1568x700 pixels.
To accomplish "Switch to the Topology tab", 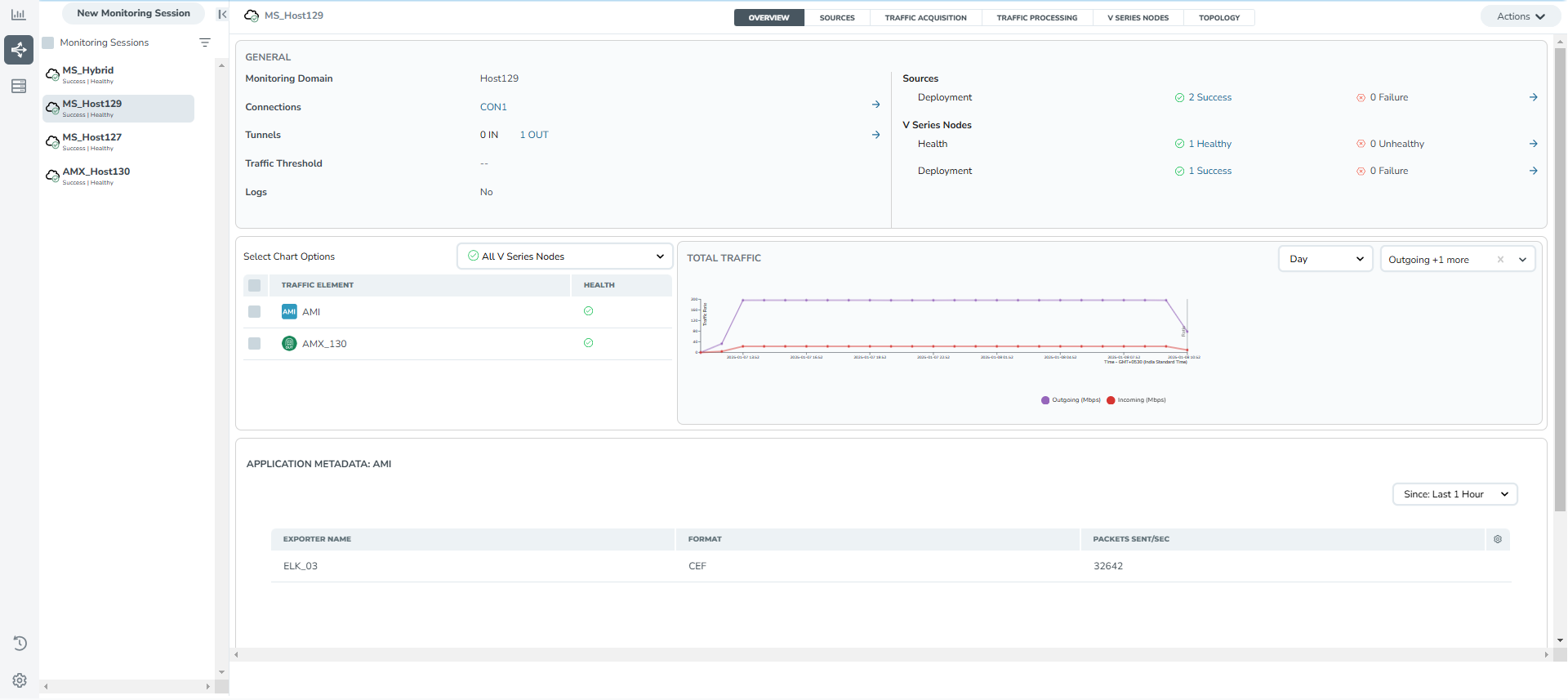I will (1218, 17).
